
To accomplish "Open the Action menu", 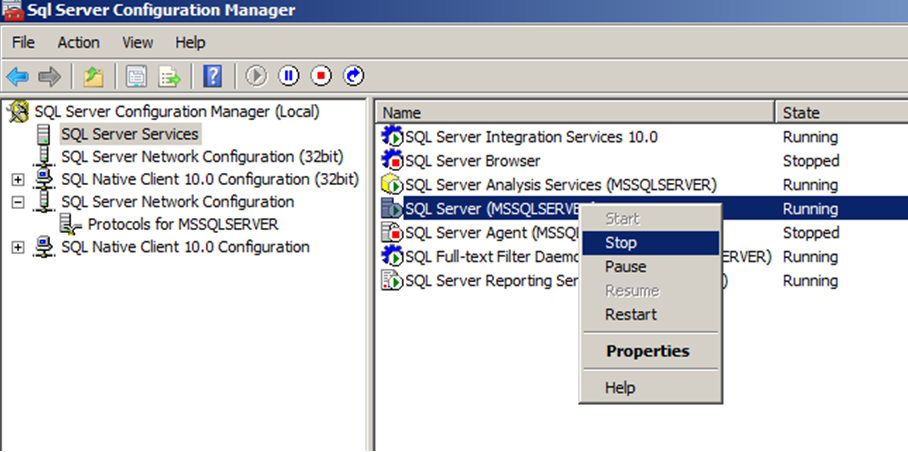I will [78, 42].
